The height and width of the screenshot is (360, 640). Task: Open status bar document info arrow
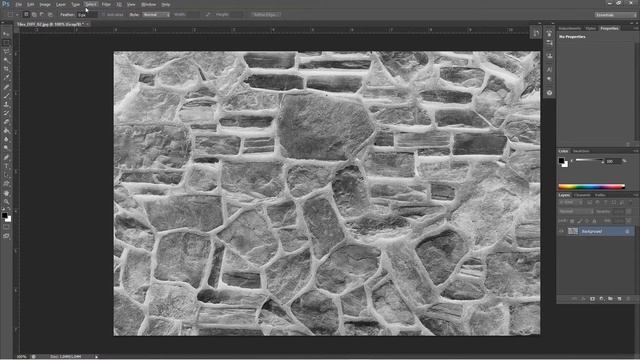pos(97,356)
